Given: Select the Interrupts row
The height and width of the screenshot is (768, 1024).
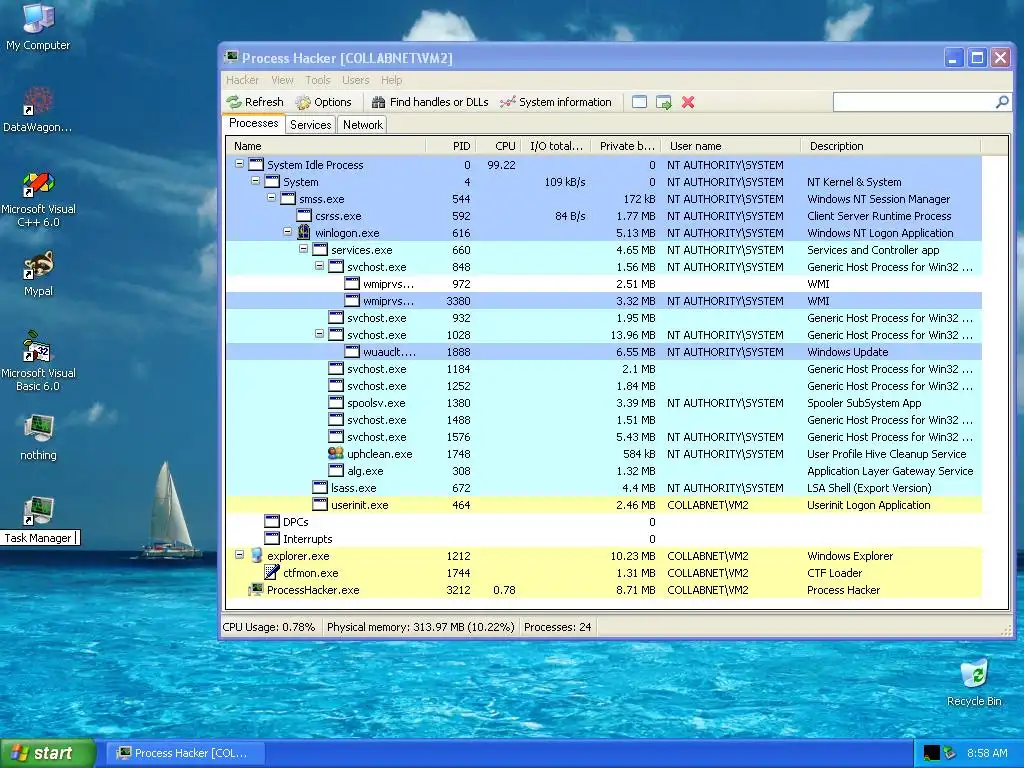Looking at the screenshot, I should click(x=603, y=538).
